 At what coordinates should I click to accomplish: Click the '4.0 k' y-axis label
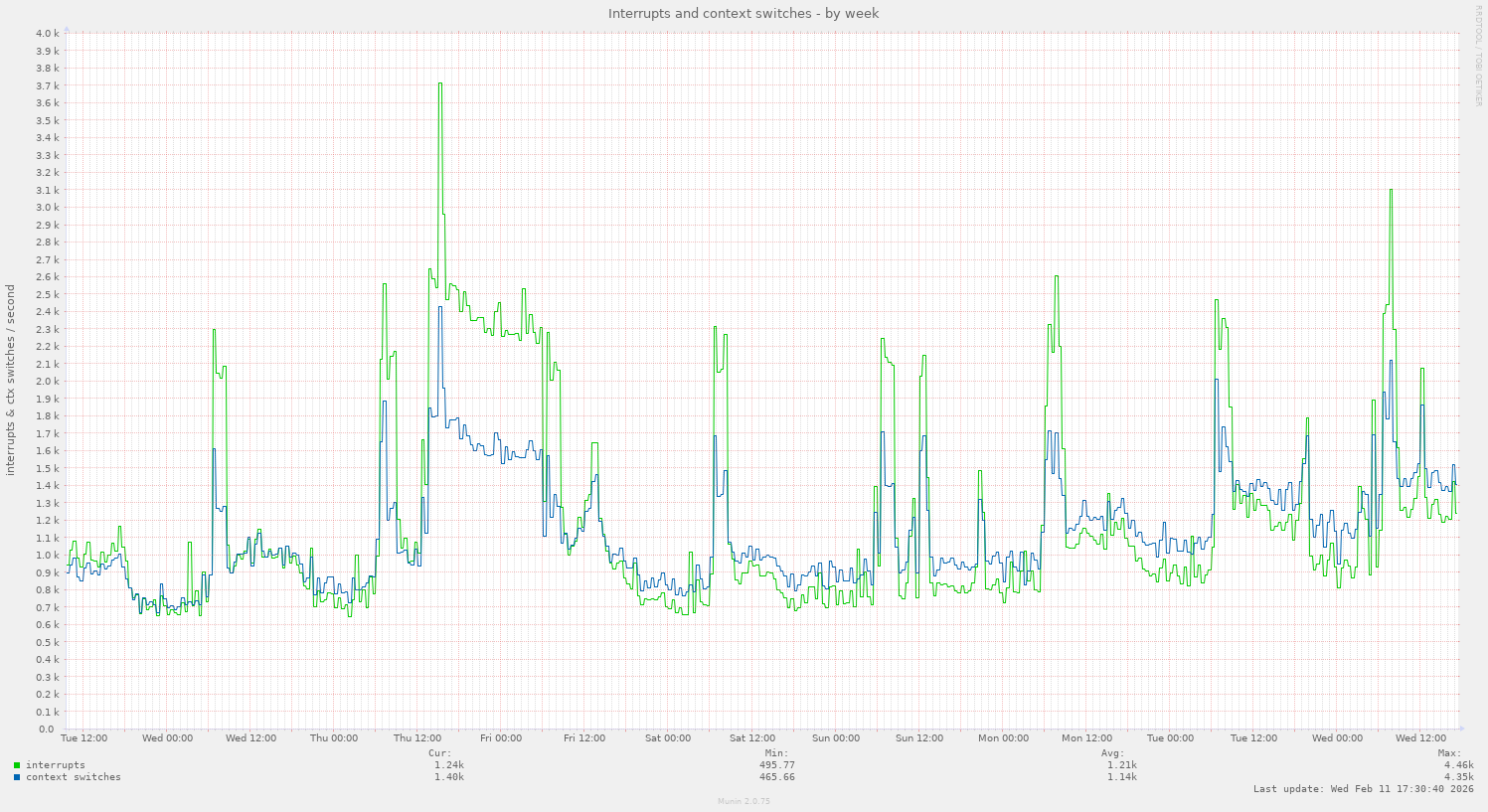(x=48, y=34)
